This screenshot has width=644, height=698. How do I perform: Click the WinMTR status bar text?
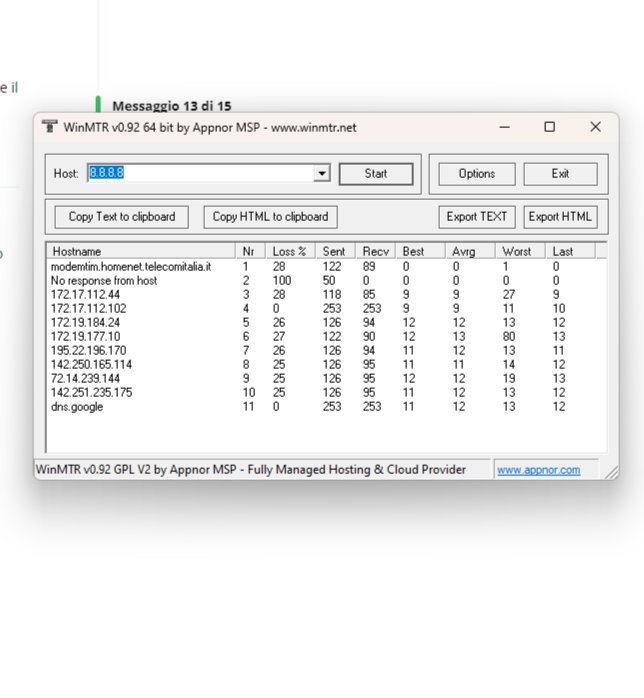251,470
